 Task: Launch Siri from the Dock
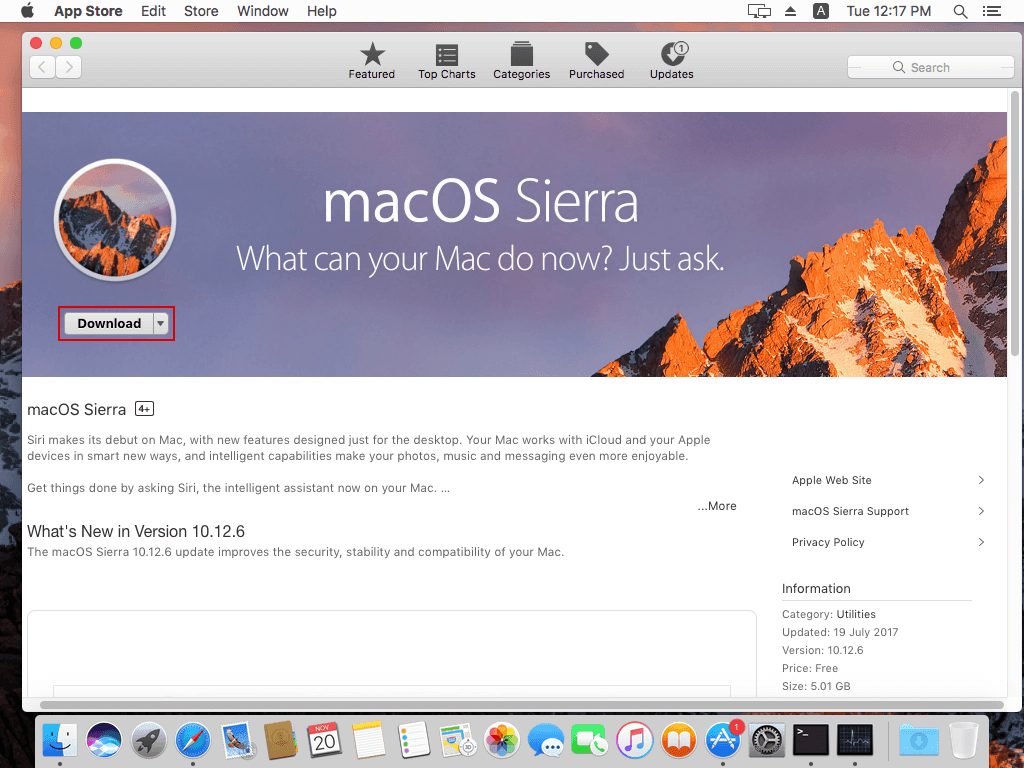click(x=104, y=741)
